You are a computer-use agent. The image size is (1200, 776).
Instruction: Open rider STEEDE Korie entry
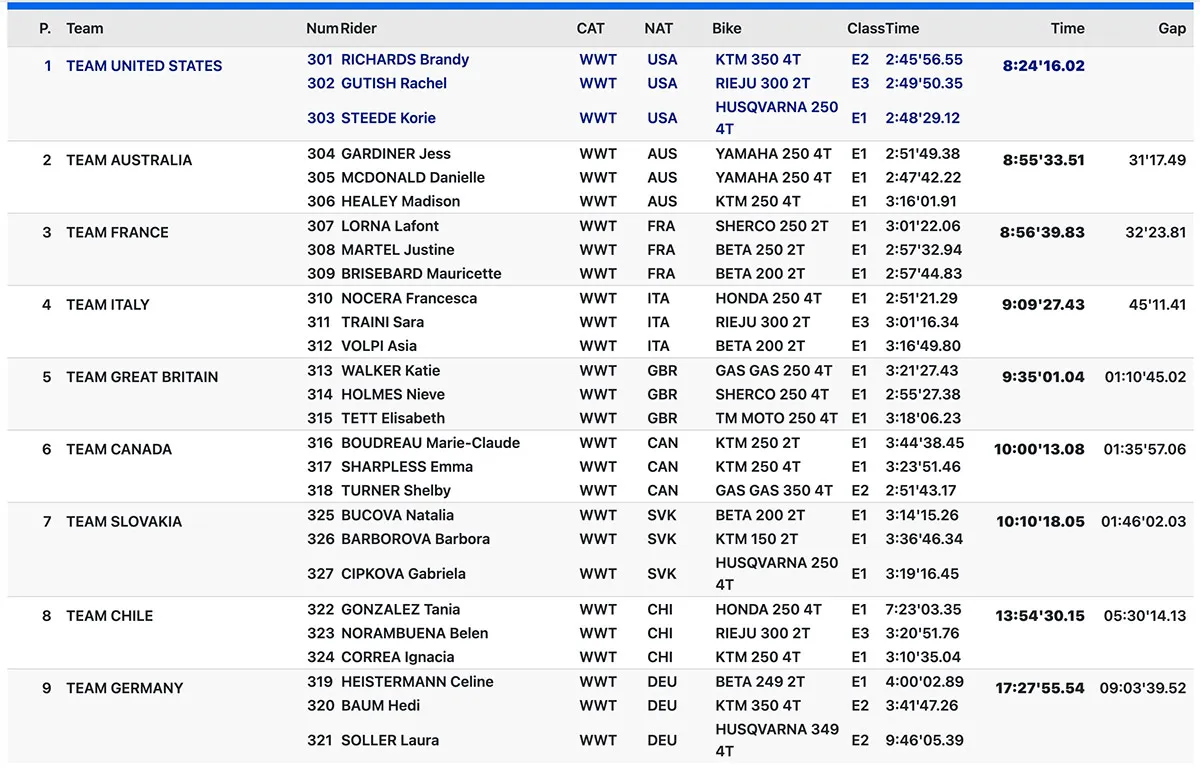(x=388, y=118)
